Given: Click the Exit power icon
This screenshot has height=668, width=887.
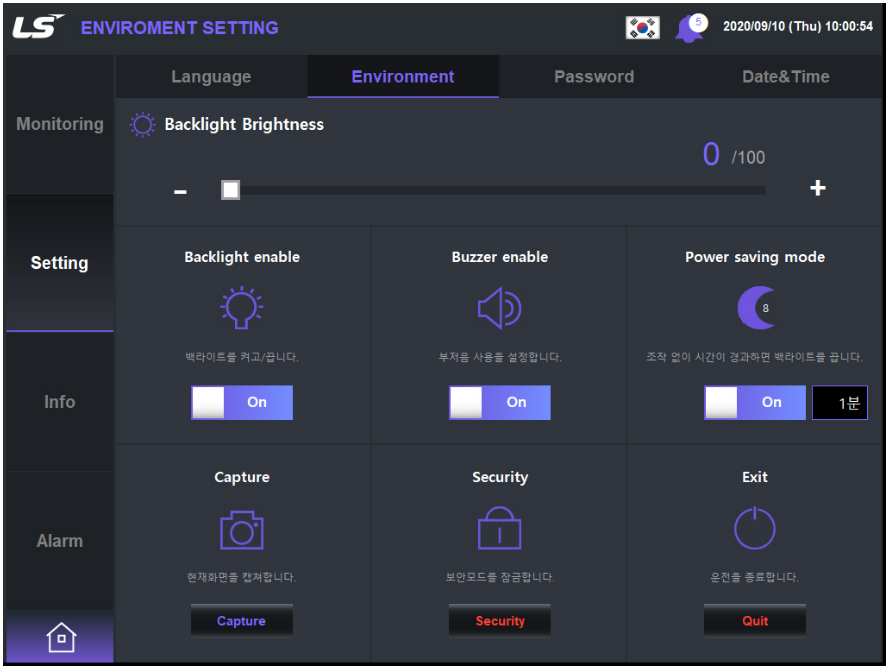Looking at the screenshot, I should (755, 529).
